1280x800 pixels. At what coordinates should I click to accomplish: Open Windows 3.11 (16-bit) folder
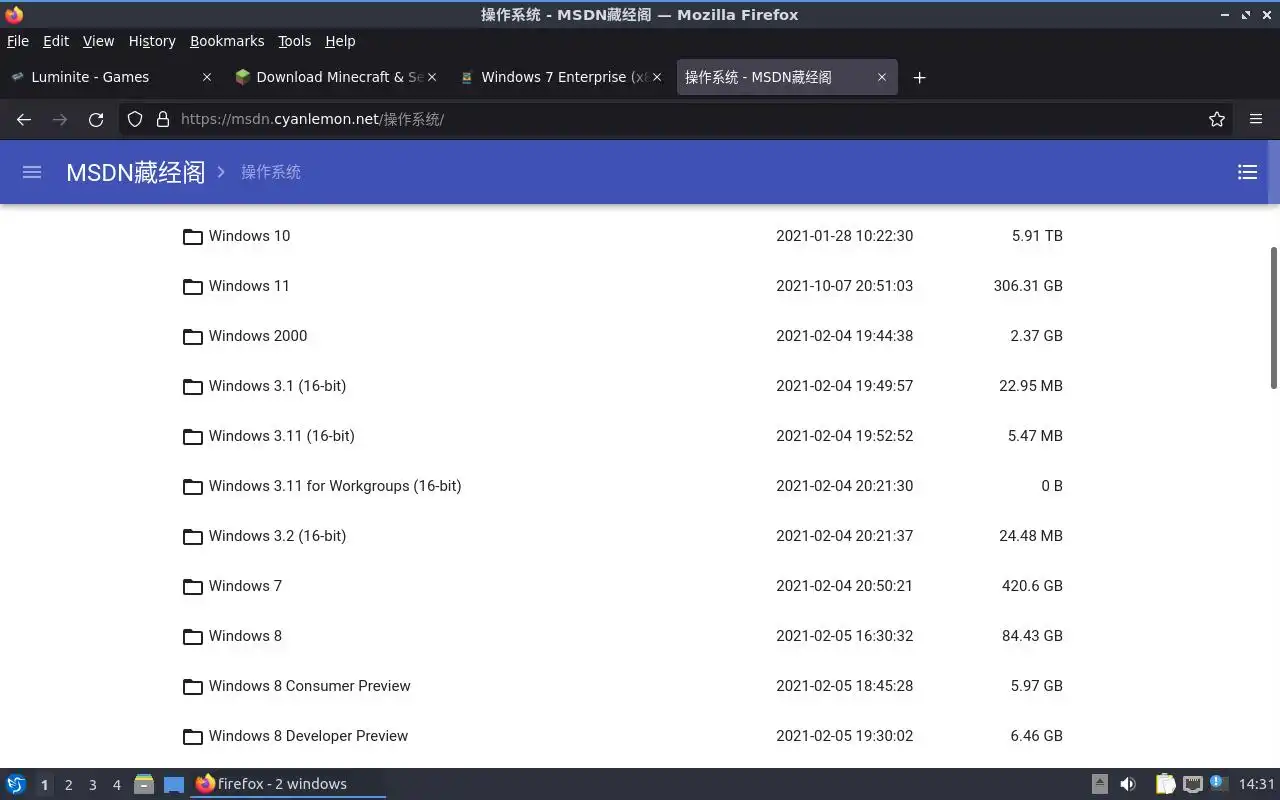(282, 436)
